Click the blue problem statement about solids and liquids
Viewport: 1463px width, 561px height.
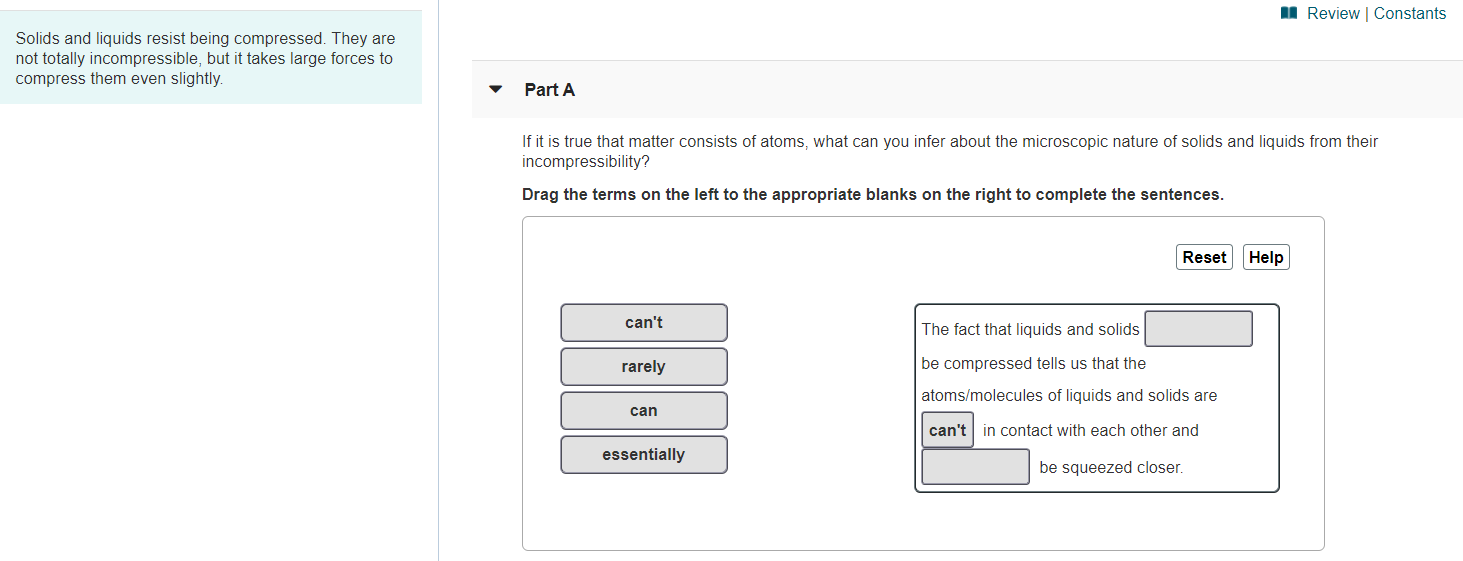click(205, 58)
